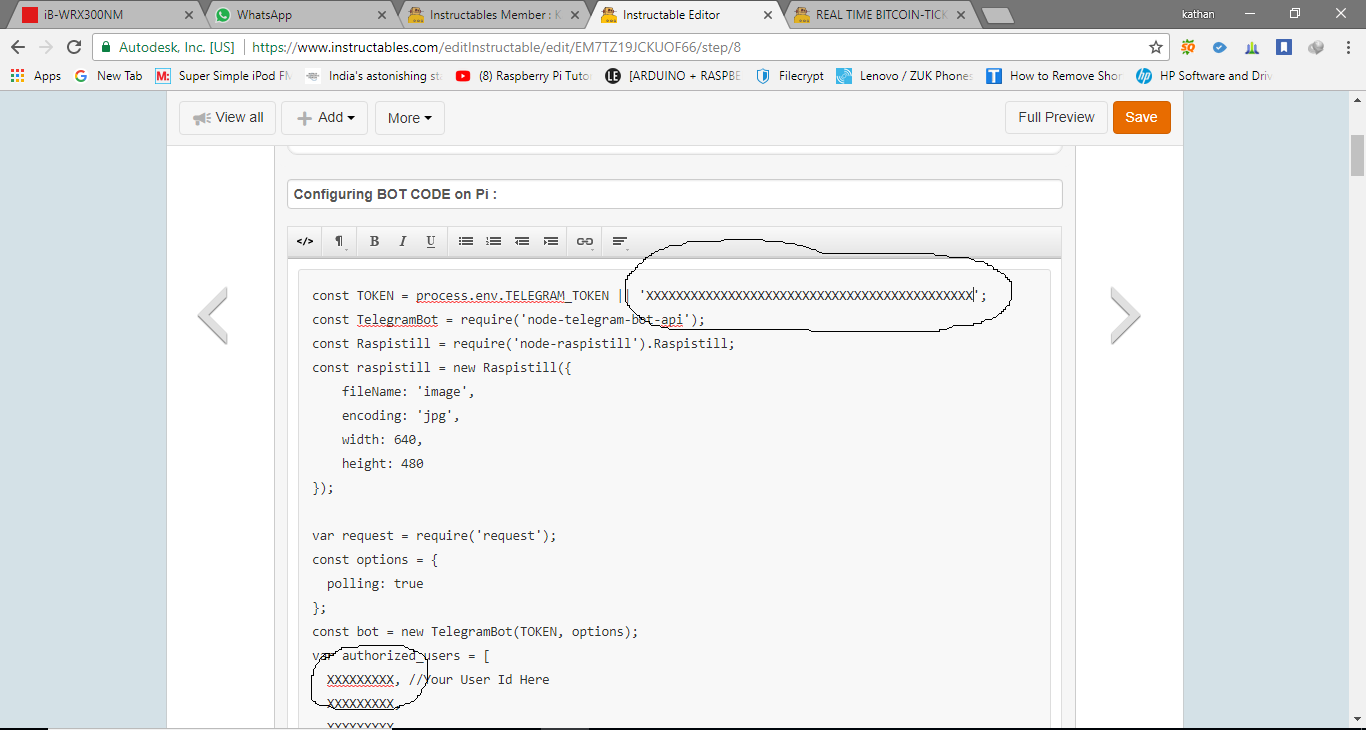This screenshot has height=730, width=1368.
Task: Apply underline formatting
Action: click(430, 241)
